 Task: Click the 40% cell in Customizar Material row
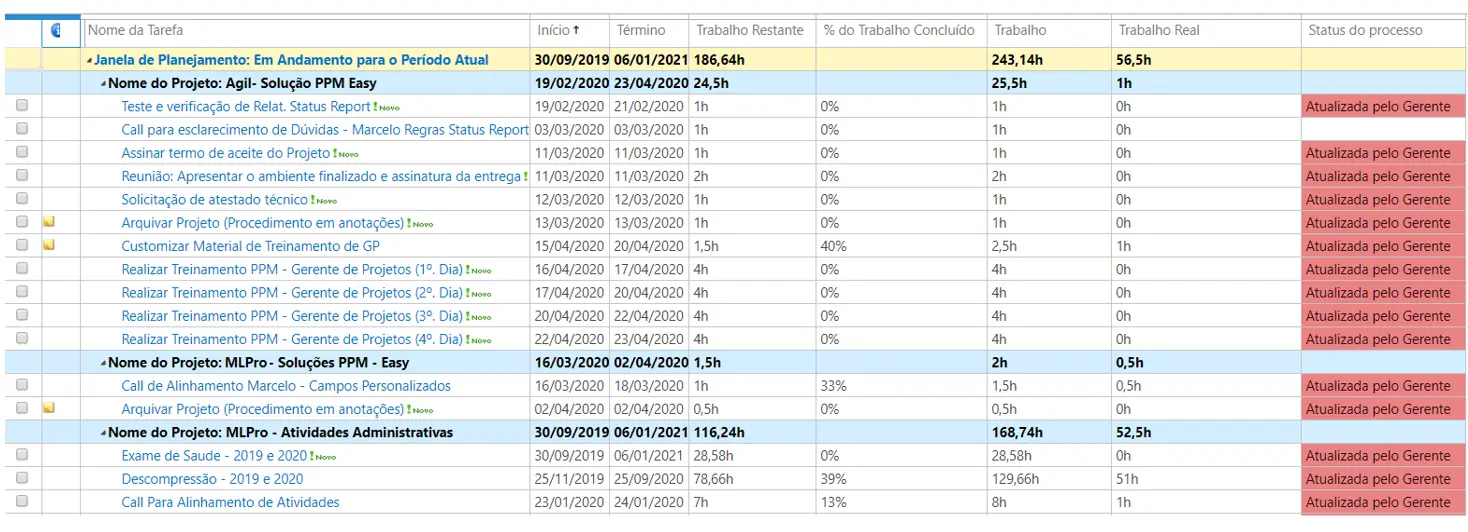[902, 246]
